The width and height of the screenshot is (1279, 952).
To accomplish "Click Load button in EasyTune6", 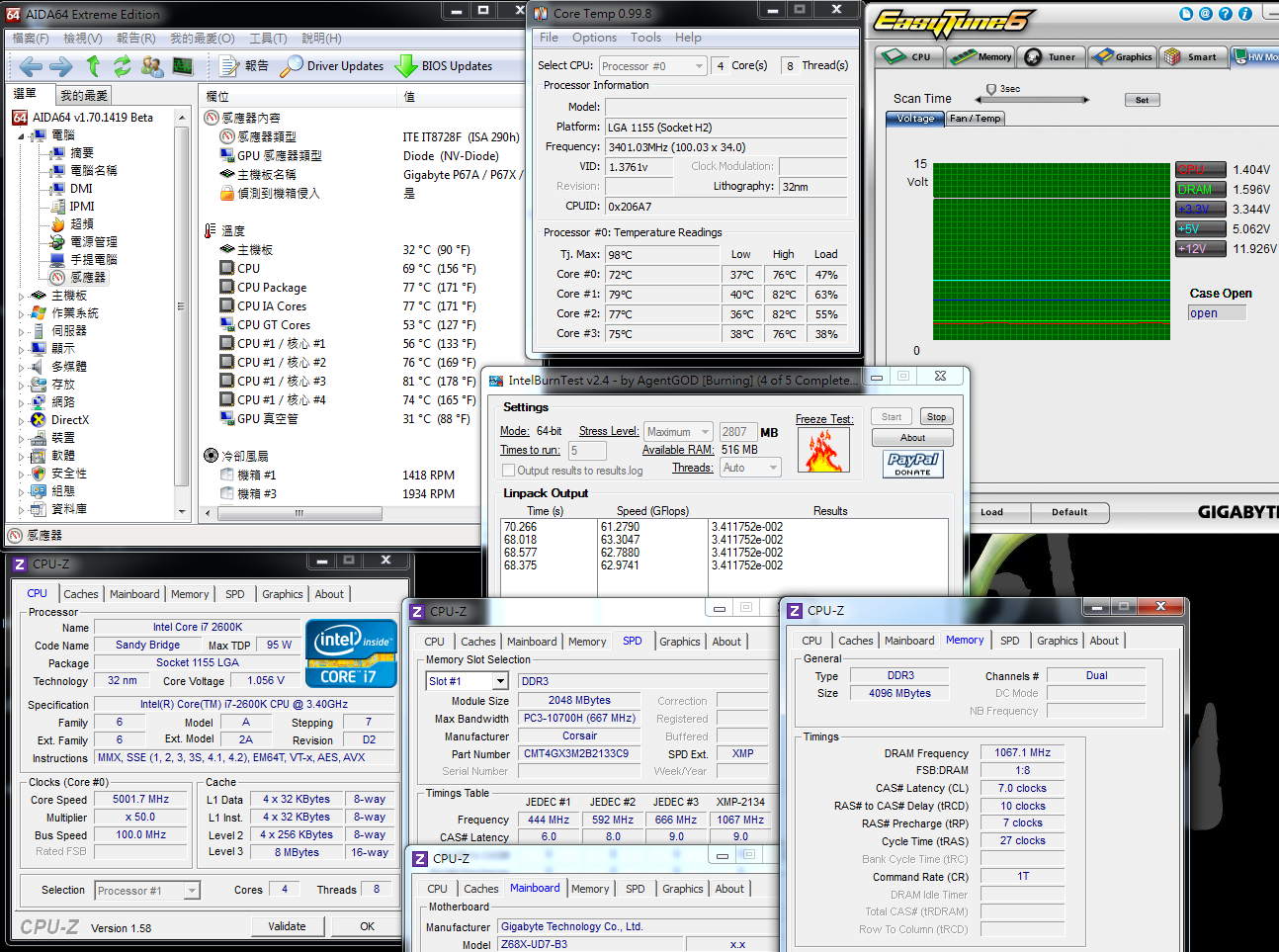I will tap(991, 513).
